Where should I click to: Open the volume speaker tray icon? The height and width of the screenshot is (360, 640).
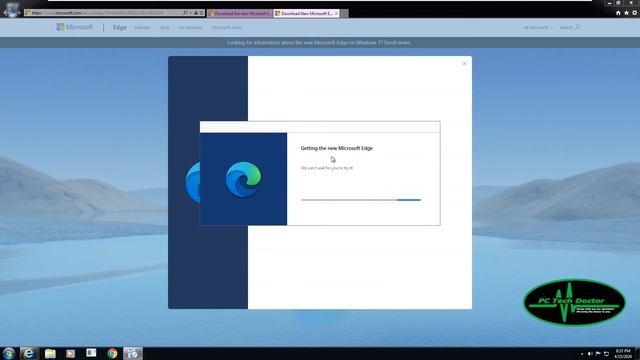pos(590,353)
